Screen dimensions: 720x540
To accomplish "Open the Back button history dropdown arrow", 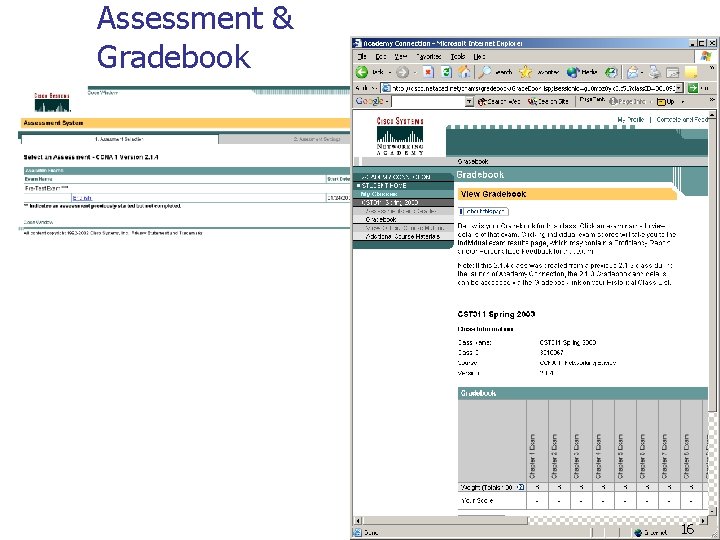I will [390, 73].
